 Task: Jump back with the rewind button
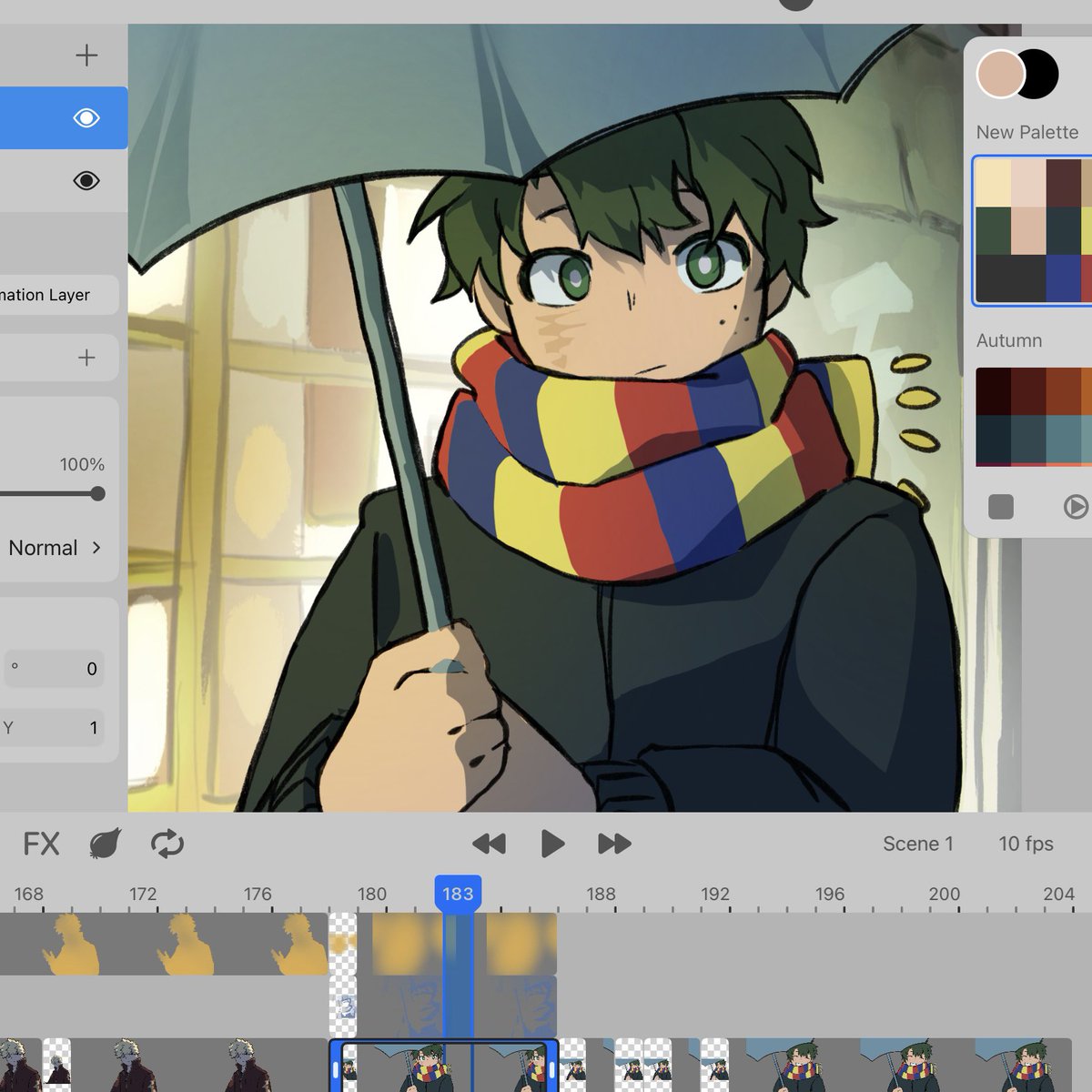489,844
